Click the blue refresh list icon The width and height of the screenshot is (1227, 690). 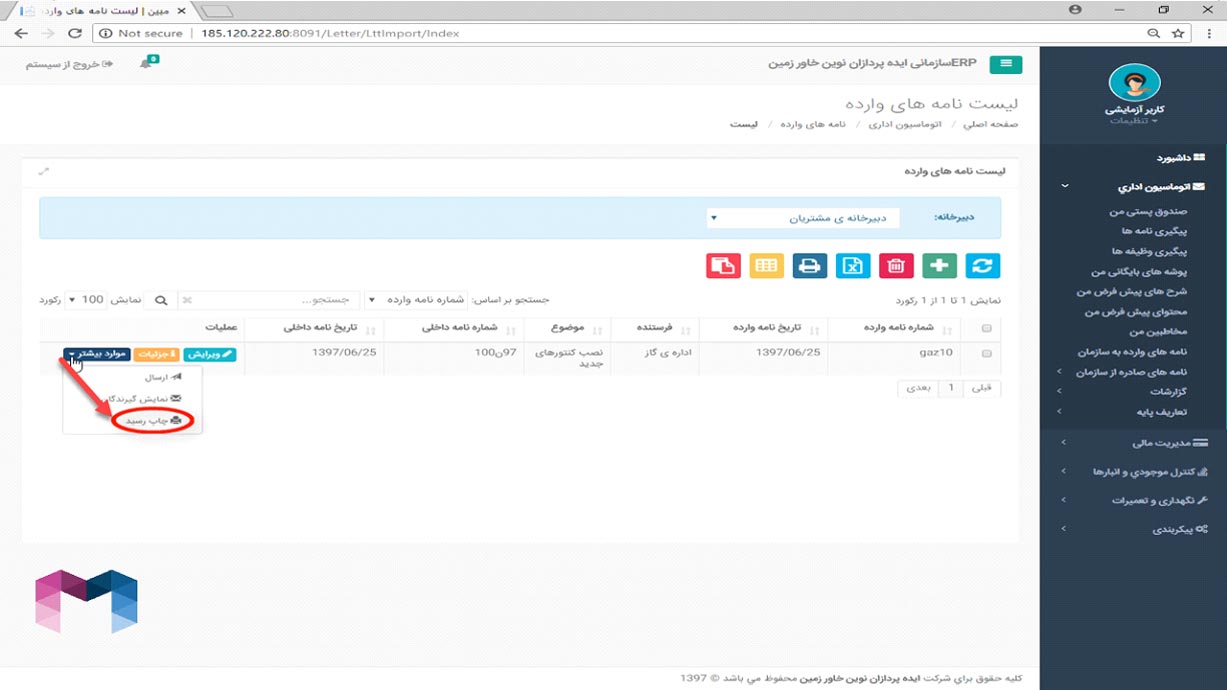point(982,266)
